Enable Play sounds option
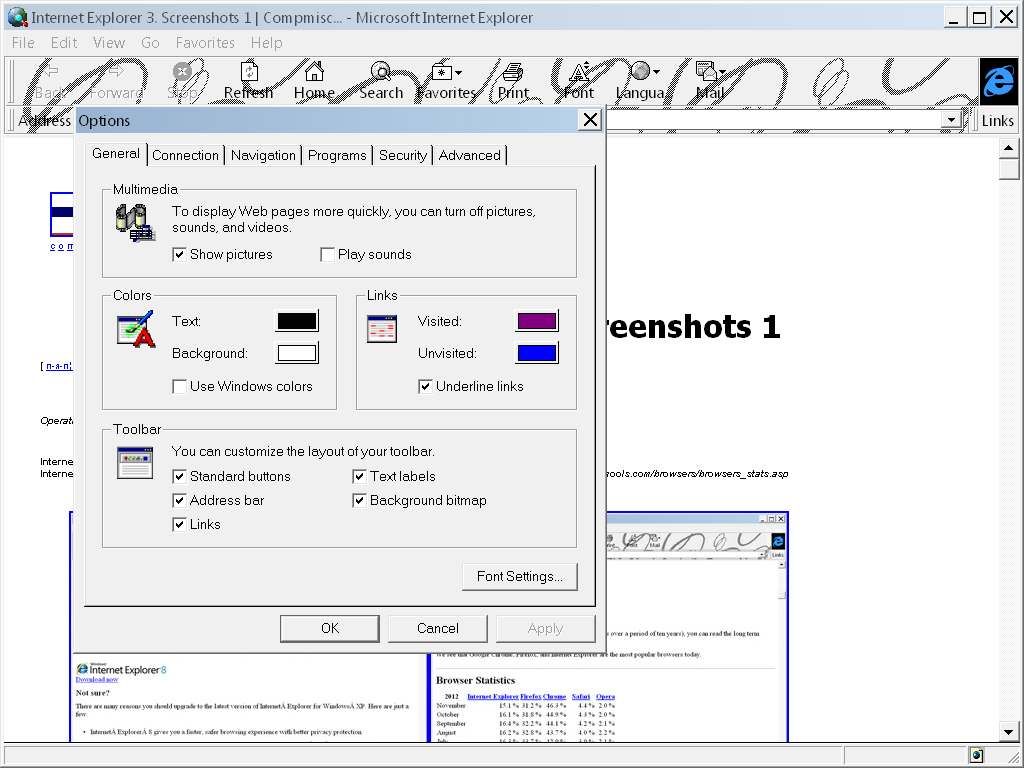Viewport: 1024px width, 768px height. click(x=327, y=254)
